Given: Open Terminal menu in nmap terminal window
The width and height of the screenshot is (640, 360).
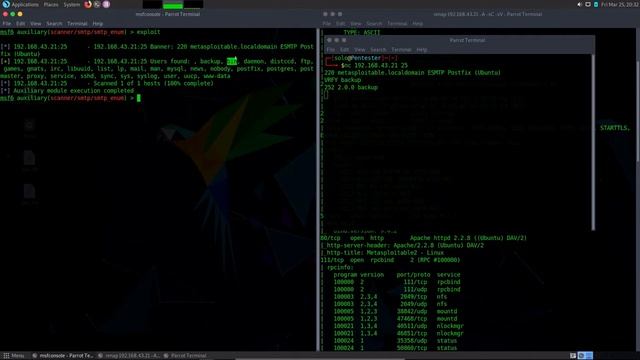Looking at the screenshot, I should pyautogui.click(x=397, y=24).
